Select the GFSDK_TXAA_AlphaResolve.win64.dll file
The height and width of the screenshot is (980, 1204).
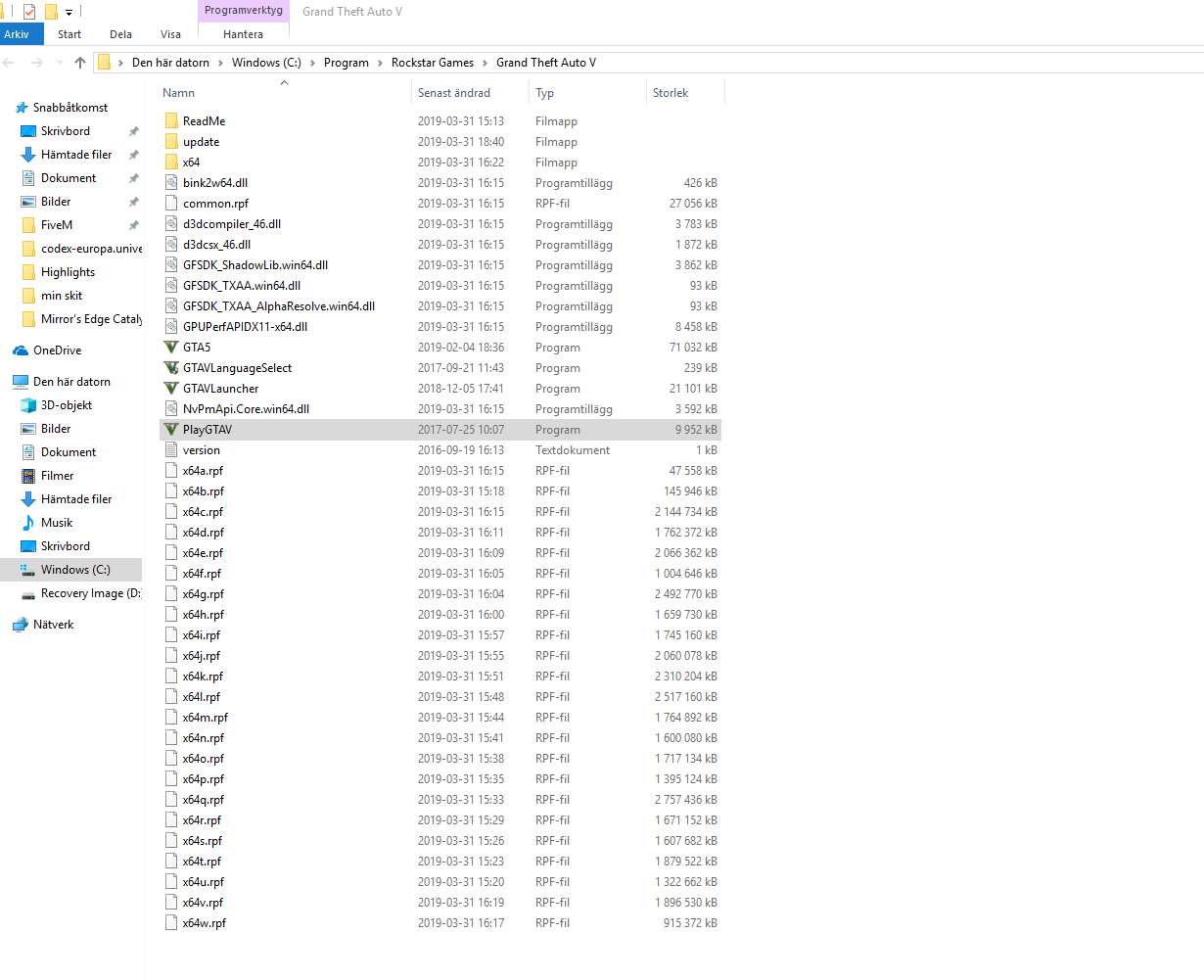pos(440,306)
